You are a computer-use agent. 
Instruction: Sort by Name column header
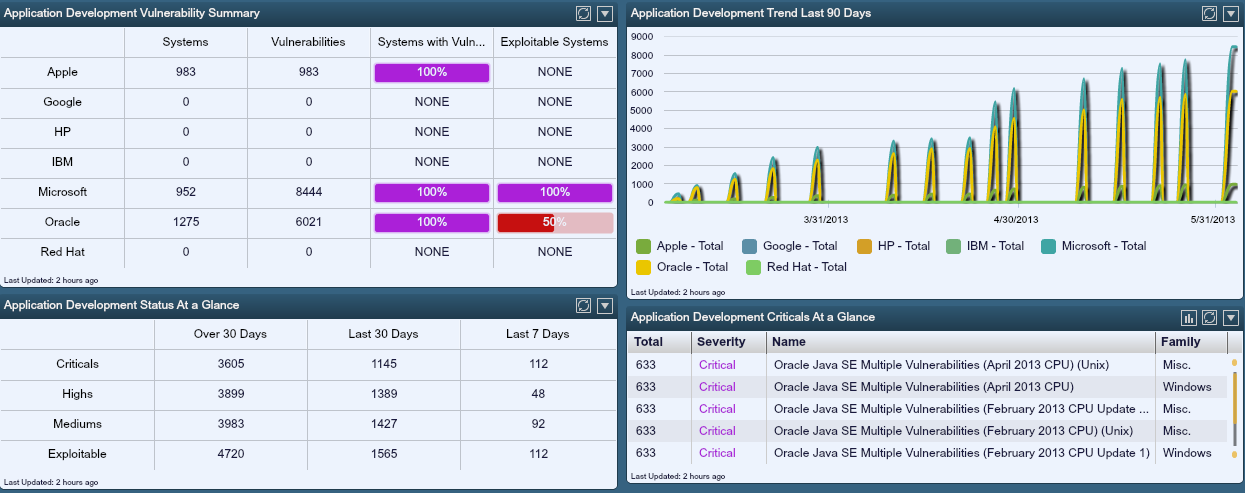[x=961, y=342]
